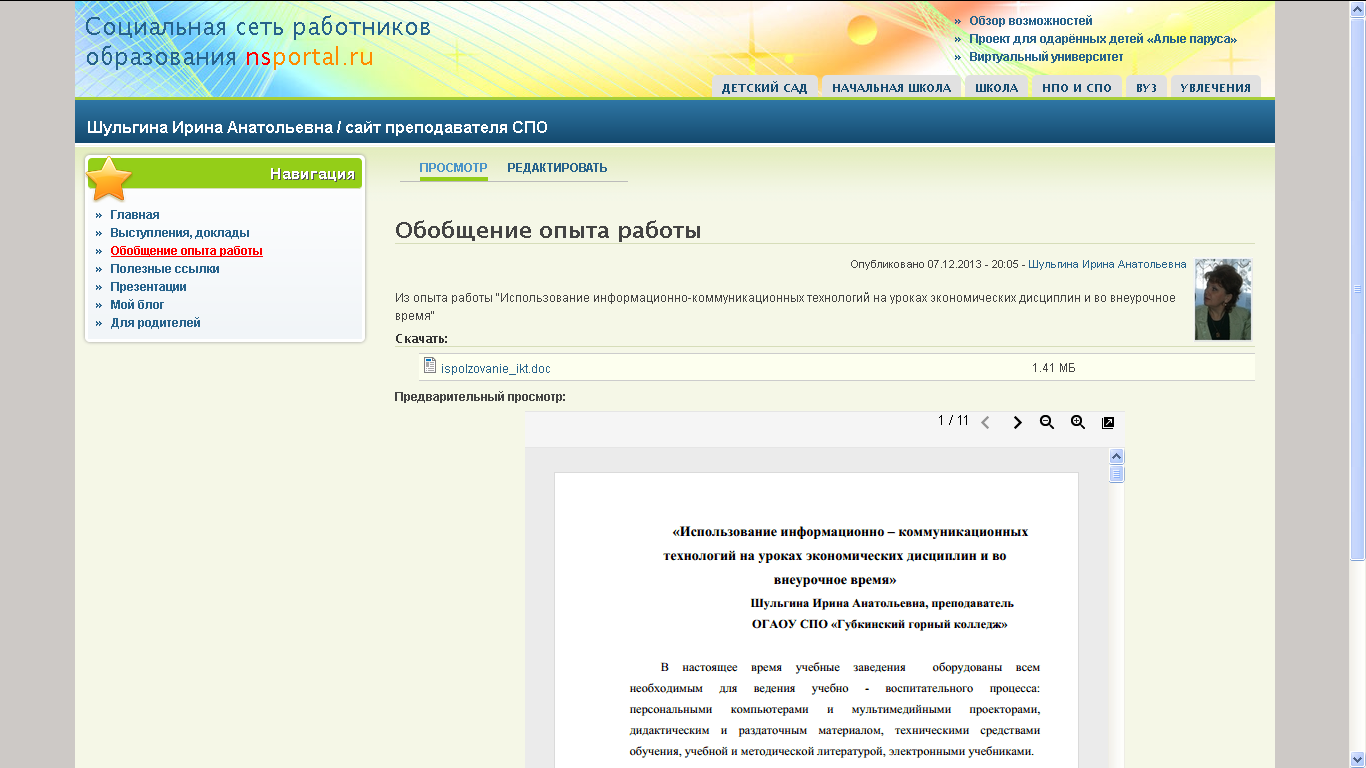This screenshot has height=768, width=1366.
Task: Download the ispolzovanie_ikt.doc file
Action: coord(495,369)
